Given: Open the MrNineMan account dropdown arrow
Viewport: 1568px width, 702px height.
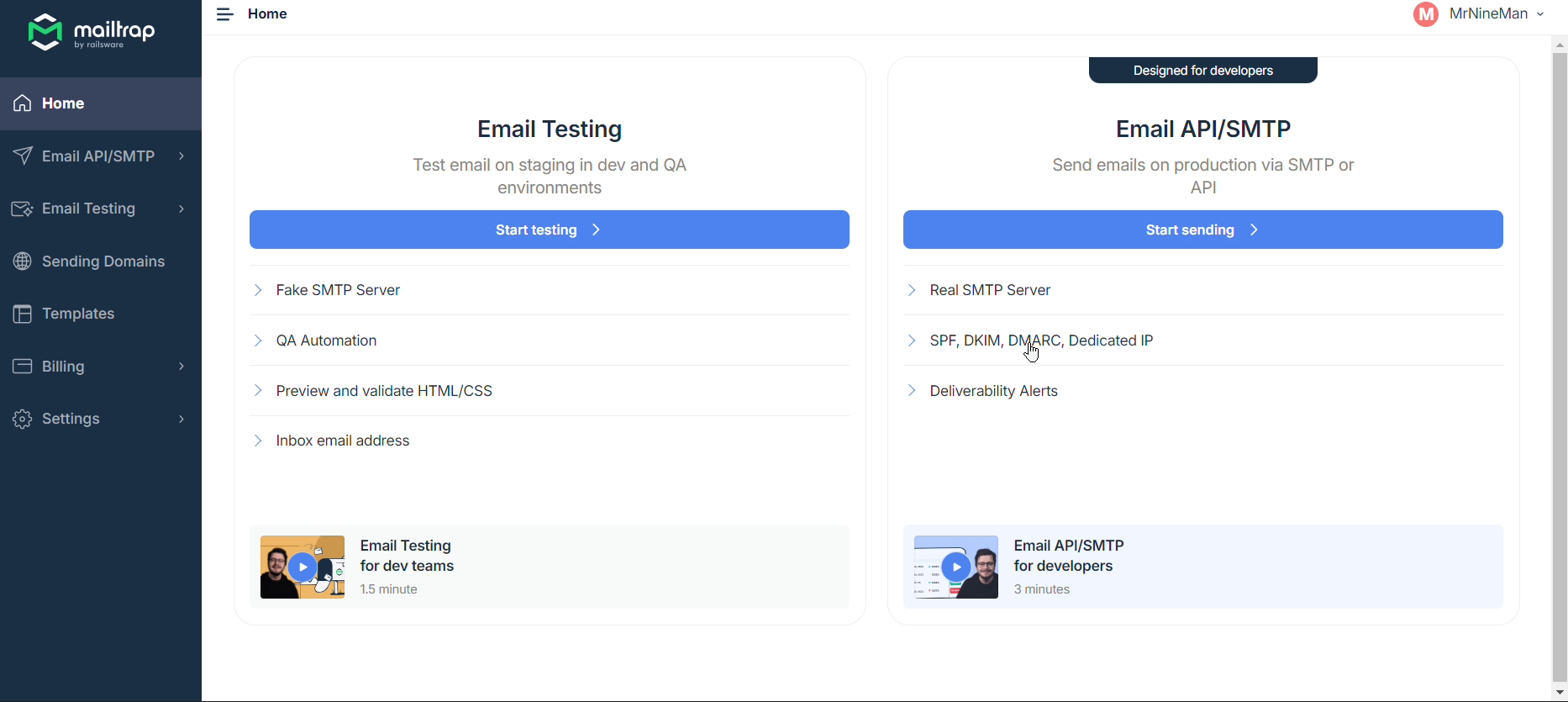Looking at the screenshot, I should click(1540, 14).
